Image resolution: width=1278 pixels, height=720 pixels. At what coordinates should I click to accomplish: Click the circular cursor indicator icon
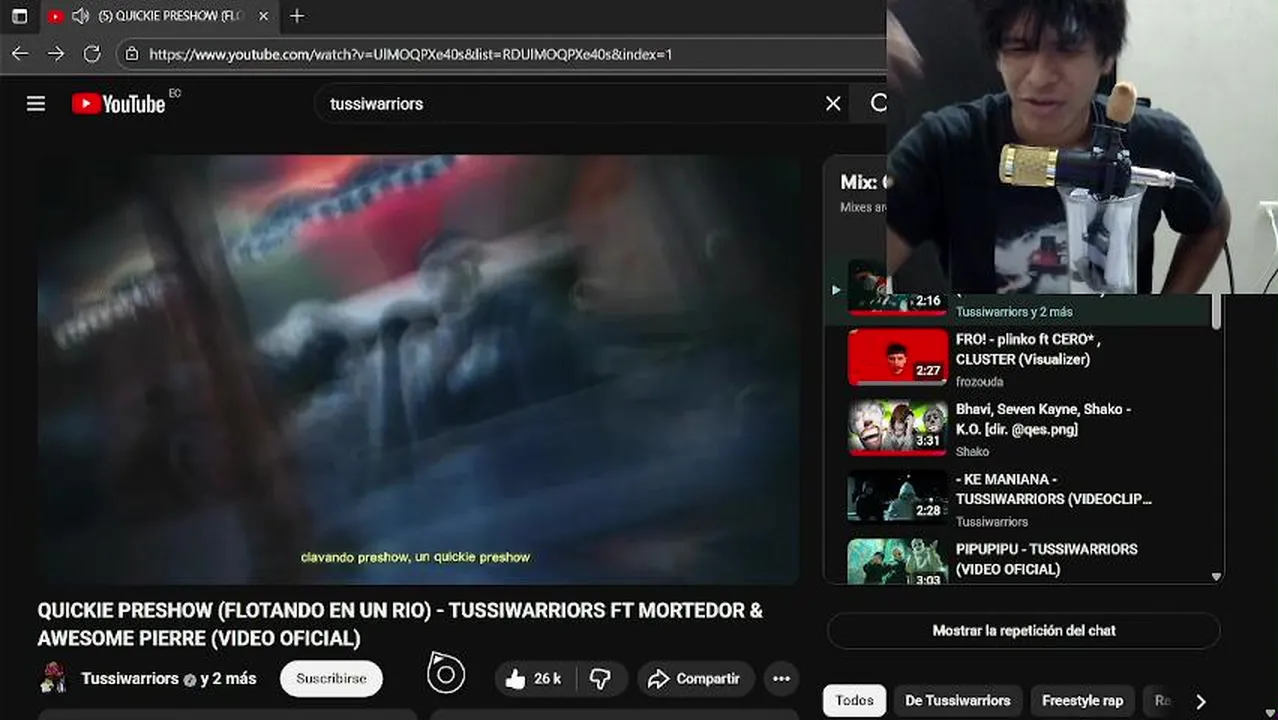[446, 674]
